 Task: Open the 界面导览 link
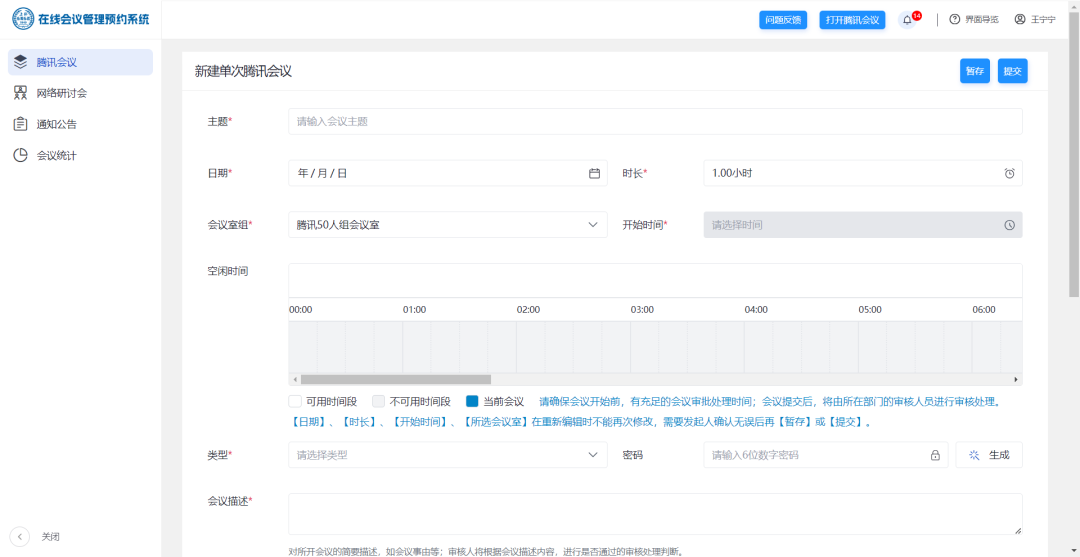pos(974,19)
